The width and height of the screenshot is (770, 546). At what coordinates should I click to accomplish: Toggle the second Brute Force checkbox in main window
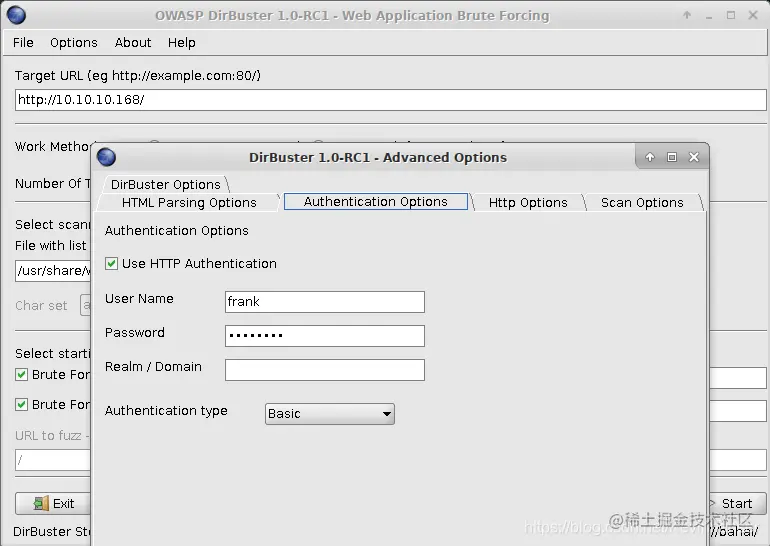click(x=21, y=405)
